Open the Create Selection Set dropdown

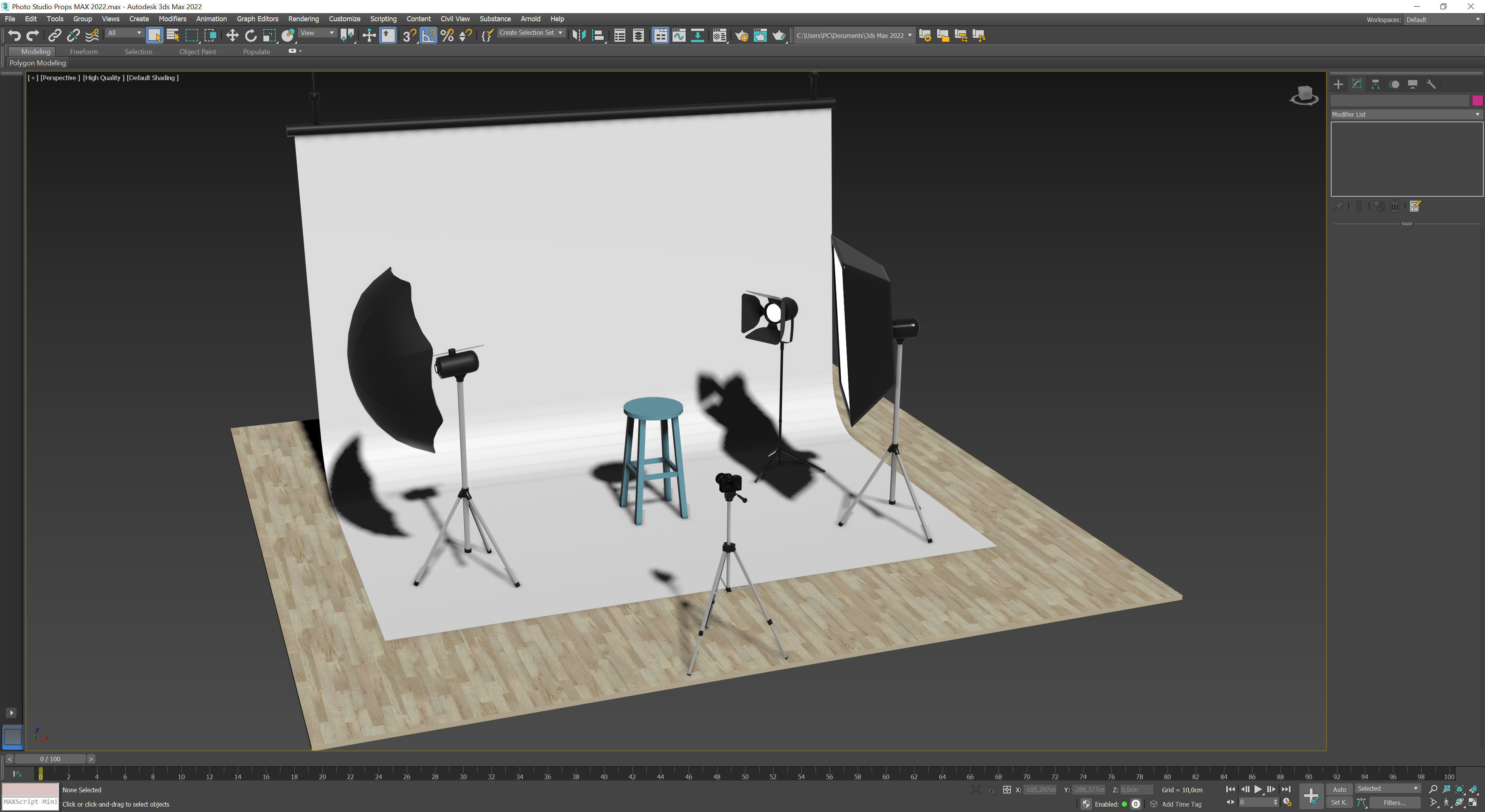pos(530,33)
